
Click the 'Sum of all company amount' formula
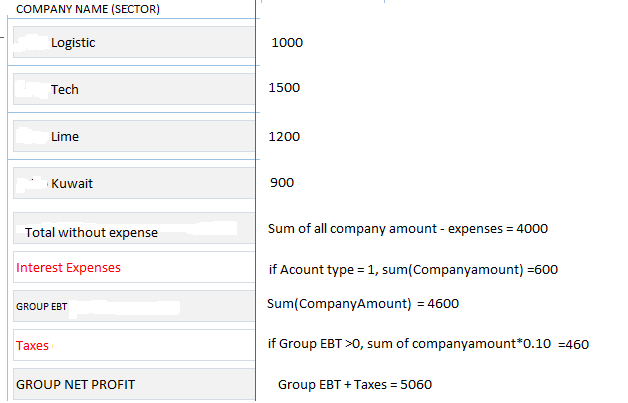pyautogui.click(x=408, y=229)
